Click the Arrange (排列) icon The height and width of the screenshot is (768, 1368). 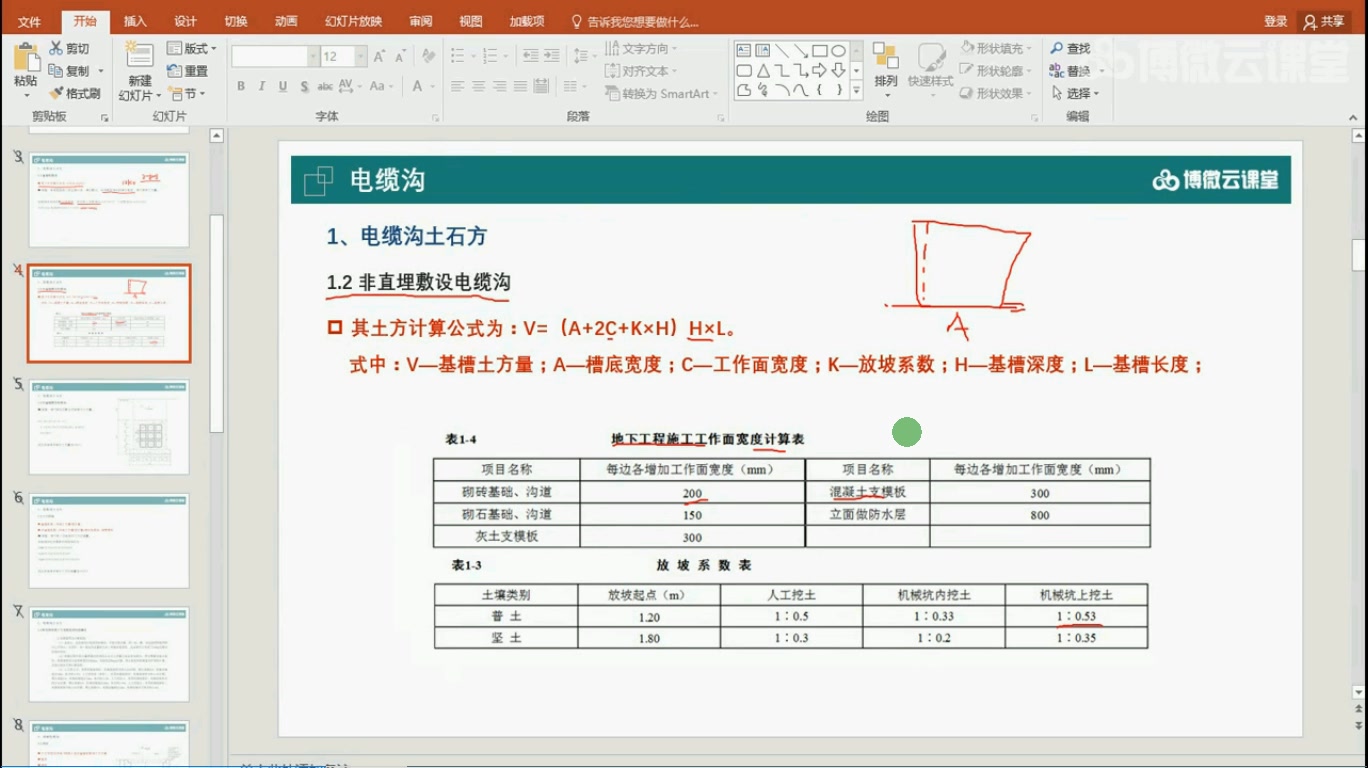pos(885,56)
